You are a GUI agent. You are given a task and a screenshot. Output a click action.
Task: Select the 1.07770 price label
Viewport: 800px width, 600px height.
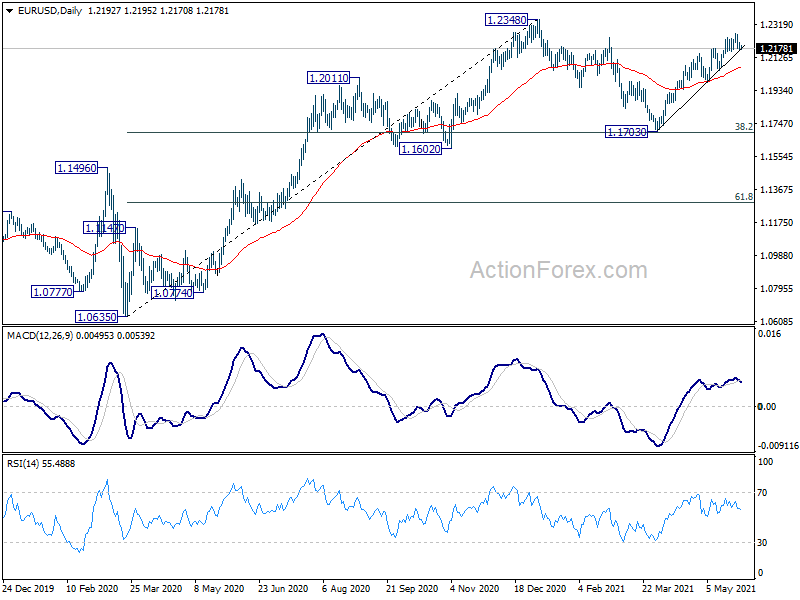53,292
